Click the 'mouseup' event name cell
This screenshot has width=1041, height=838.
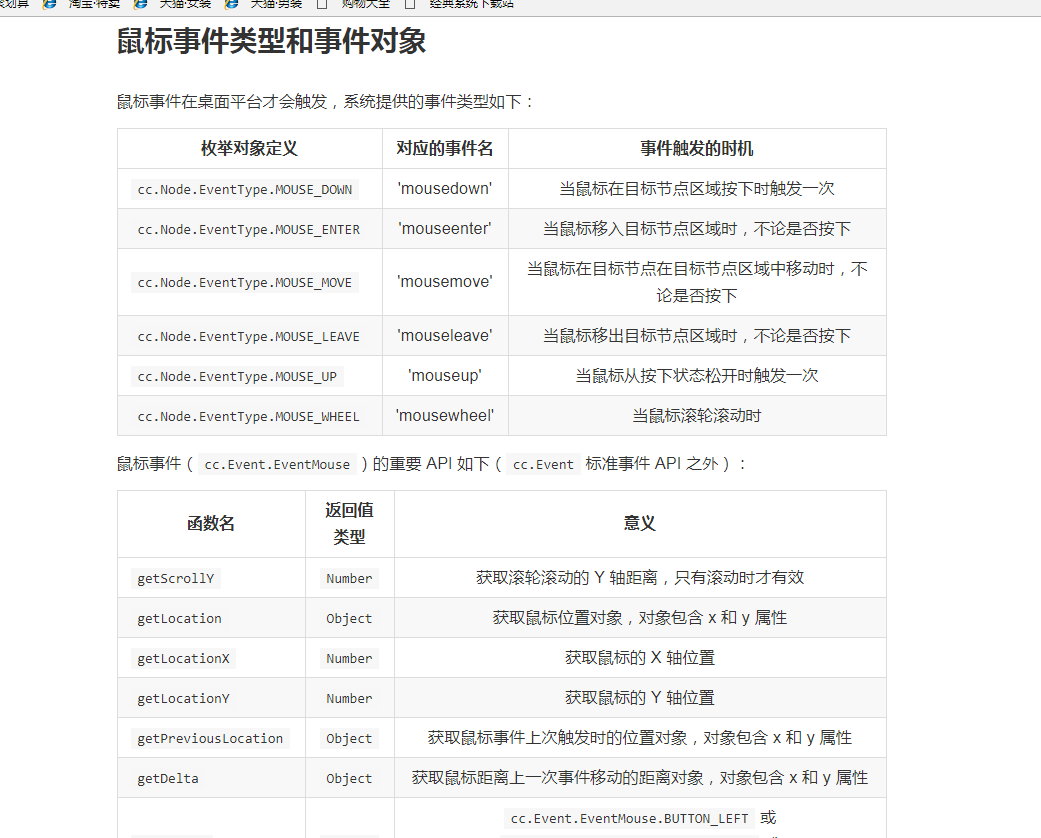(445, 376)
